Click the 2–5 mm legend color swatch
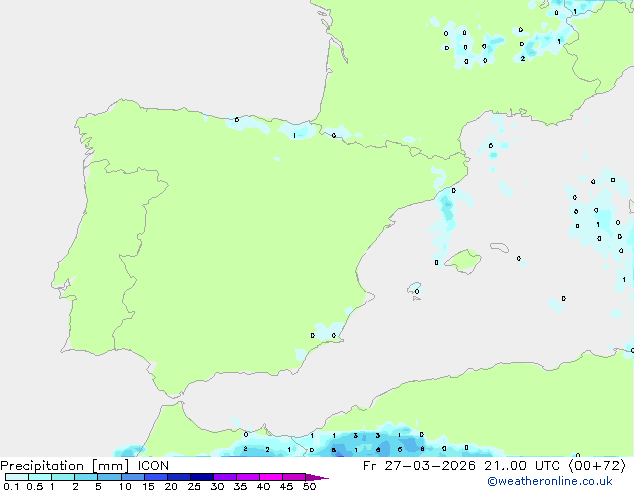The image size is (634, 490). pyautogui.click(x=86, y=477)
